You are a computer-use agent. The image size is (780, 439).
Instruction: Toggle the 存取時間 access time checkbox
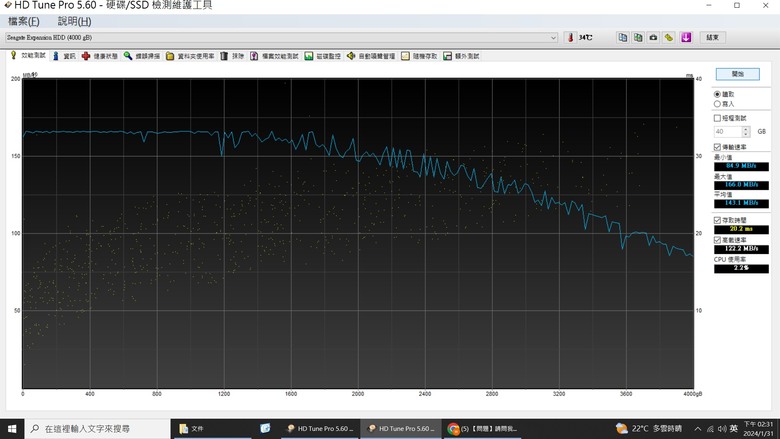717,220
